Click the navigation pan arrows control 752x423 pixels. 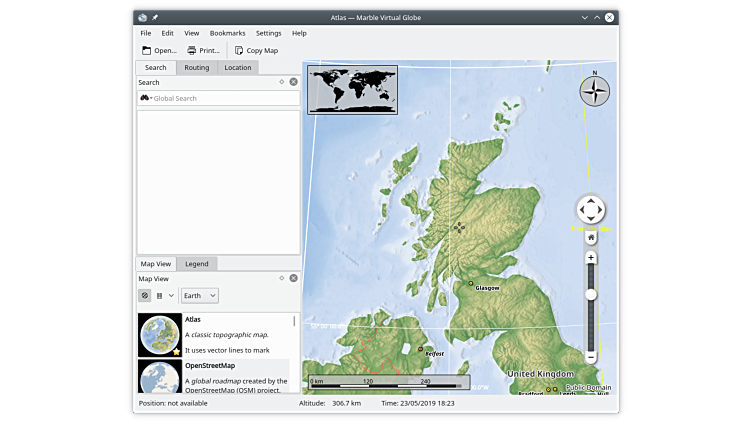click(591, 210)
